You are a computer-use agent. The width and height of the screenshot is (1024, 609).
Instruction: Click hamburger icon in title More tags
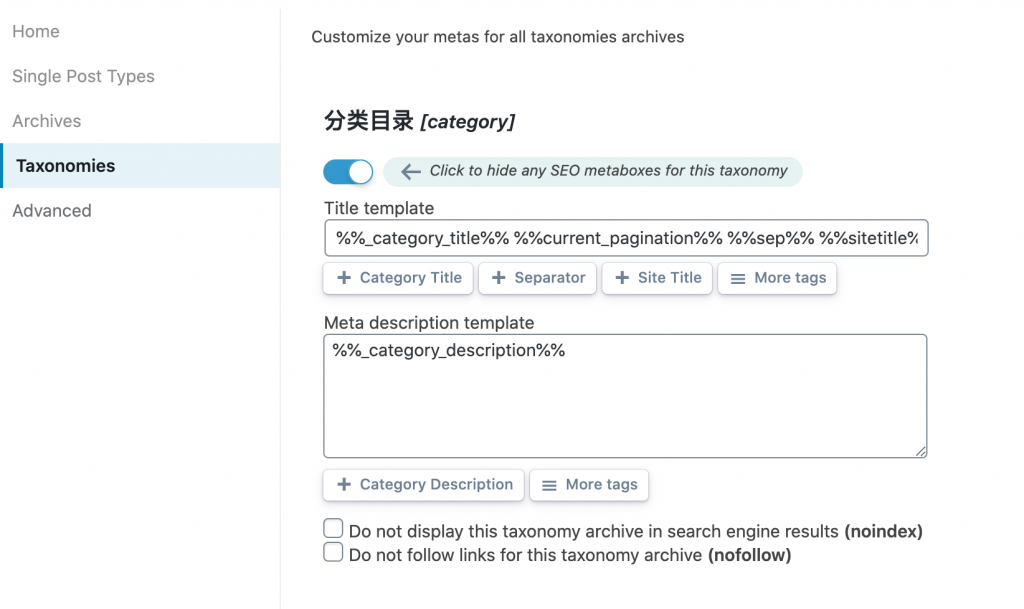pos(738,279)
